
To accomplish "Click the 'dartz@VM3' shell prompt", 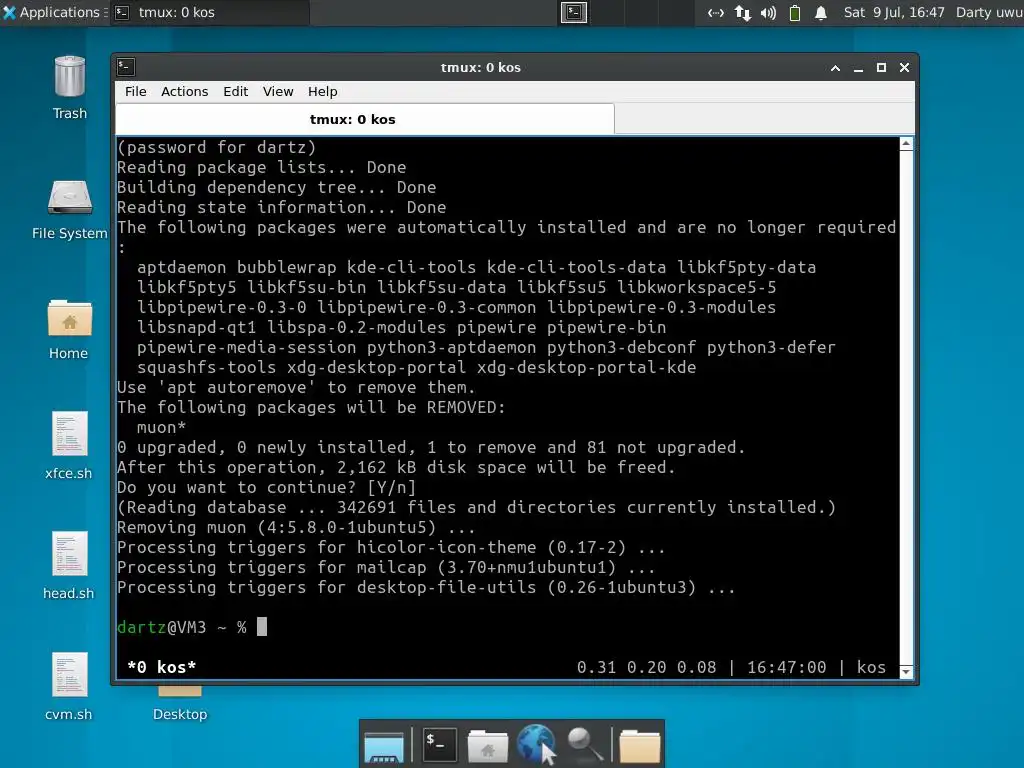I will point(161,627).
